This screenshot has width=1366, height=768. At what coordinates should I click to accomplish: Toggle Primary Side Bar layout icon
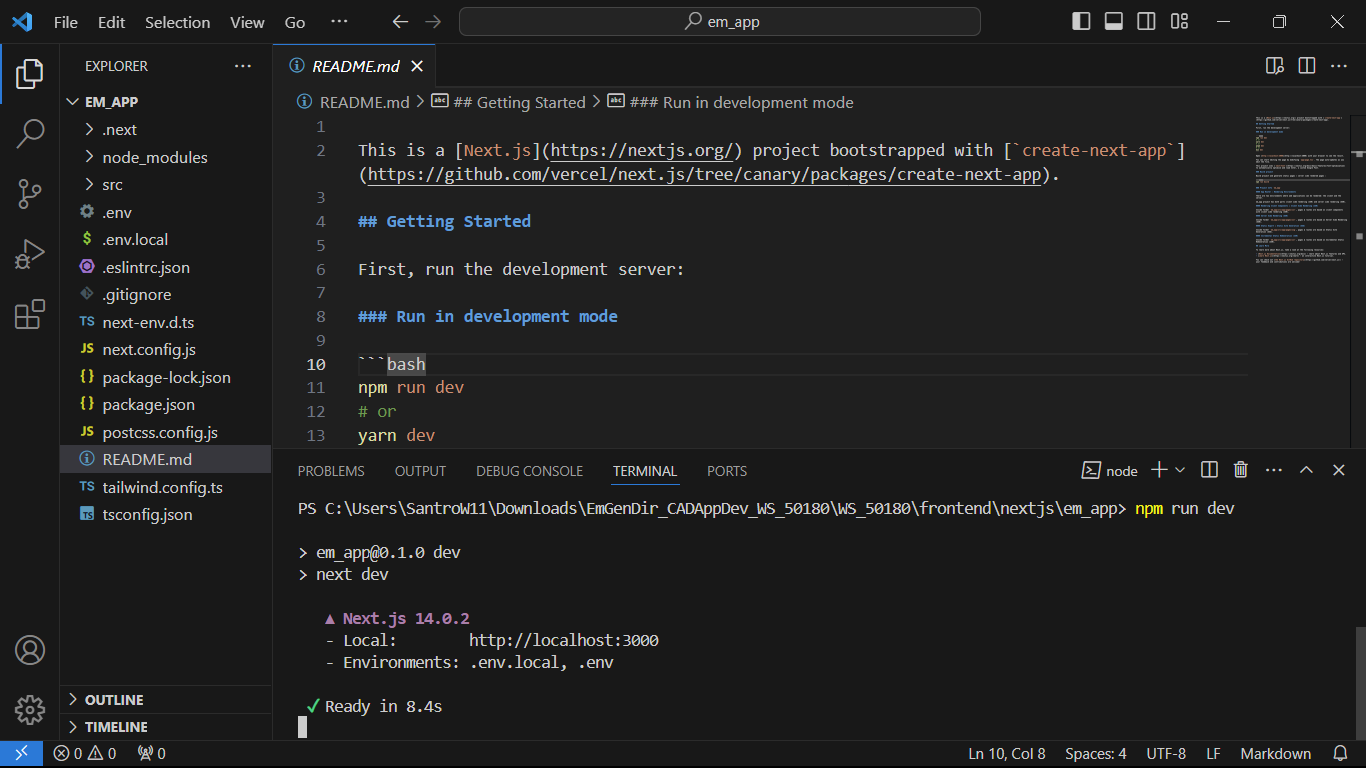pyautogui.click(x=1081, y=22)
